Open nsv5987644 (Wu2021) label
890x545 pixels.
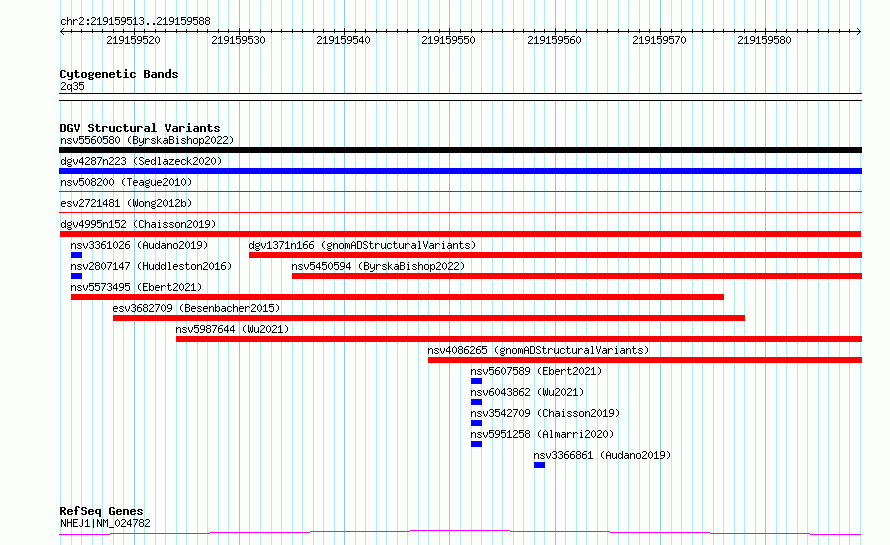232,329
